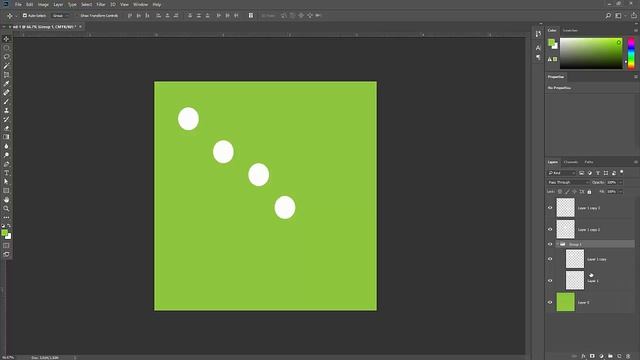
Task: Select the Clone Stamp tool
Action: [6, 111]
